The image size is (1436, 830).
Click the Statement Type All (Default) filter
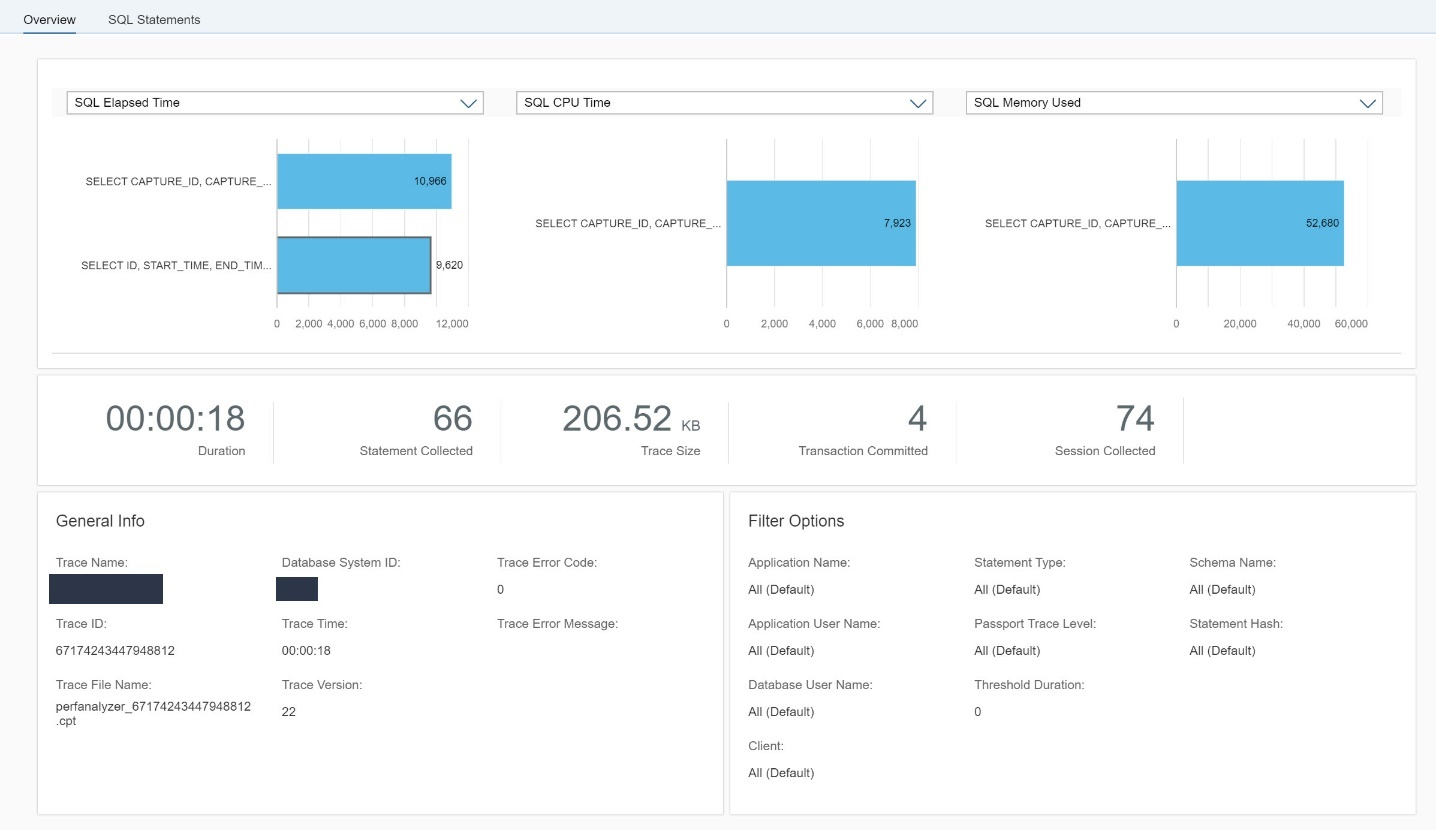click(1007, 589)
